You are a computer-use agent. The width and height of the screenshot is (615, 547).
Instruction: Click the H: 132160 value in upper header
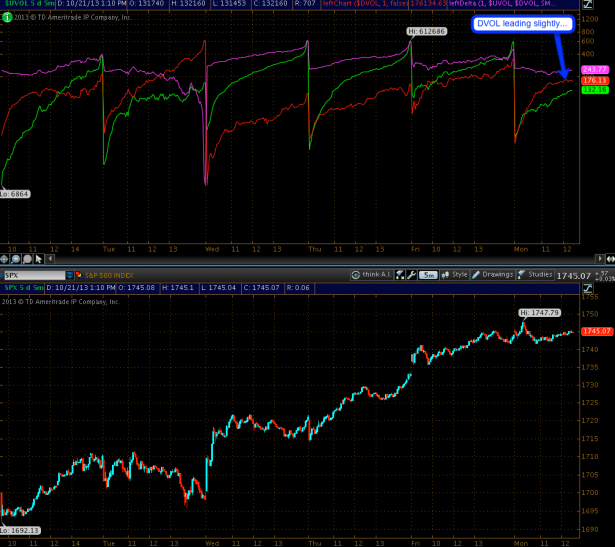(x=189, y=4)
